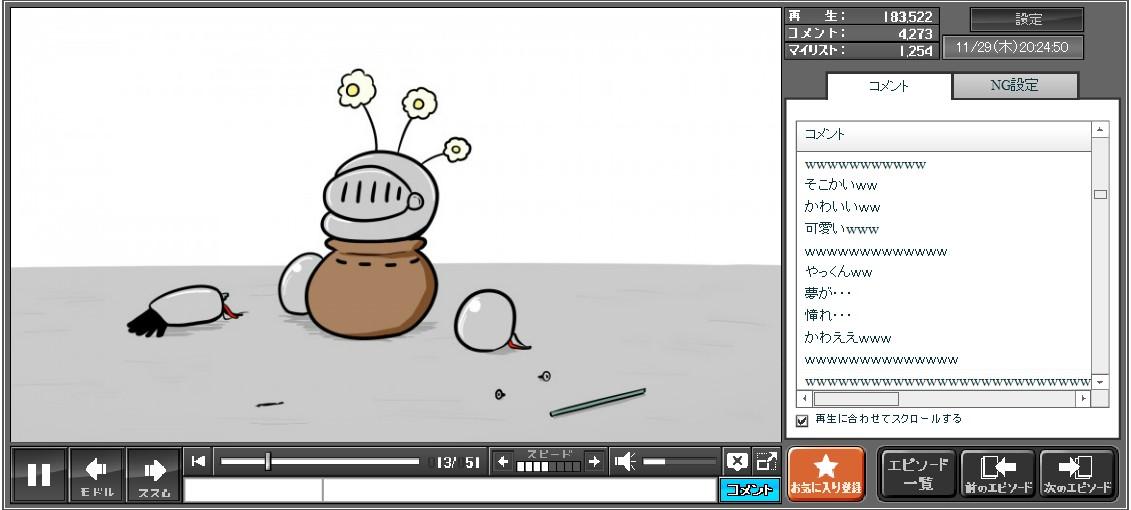The height and width of the screenshot is (510, 1131).
Task: Click the ススム forward arrow button
Action: (x=154, y=474)
